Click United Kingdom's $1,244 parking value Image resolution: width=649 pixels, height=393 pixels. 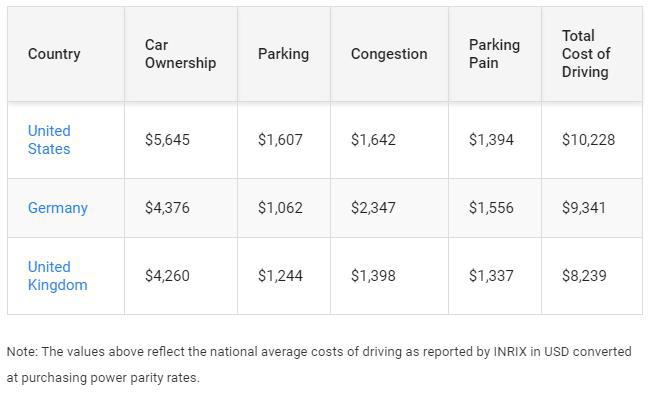[x=280, y=275]
